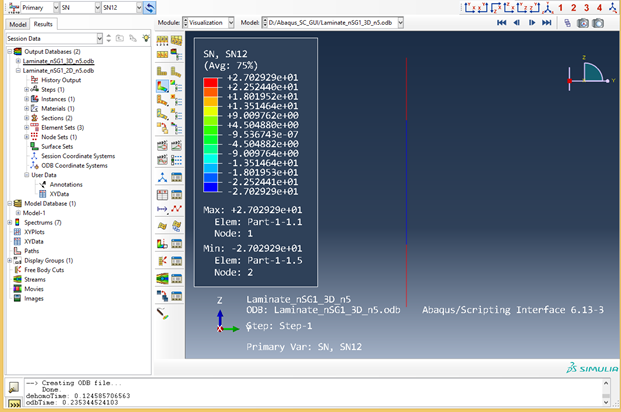Collapse Laminate_nSG1_2D_n5.odb node

tap(18, 71)
